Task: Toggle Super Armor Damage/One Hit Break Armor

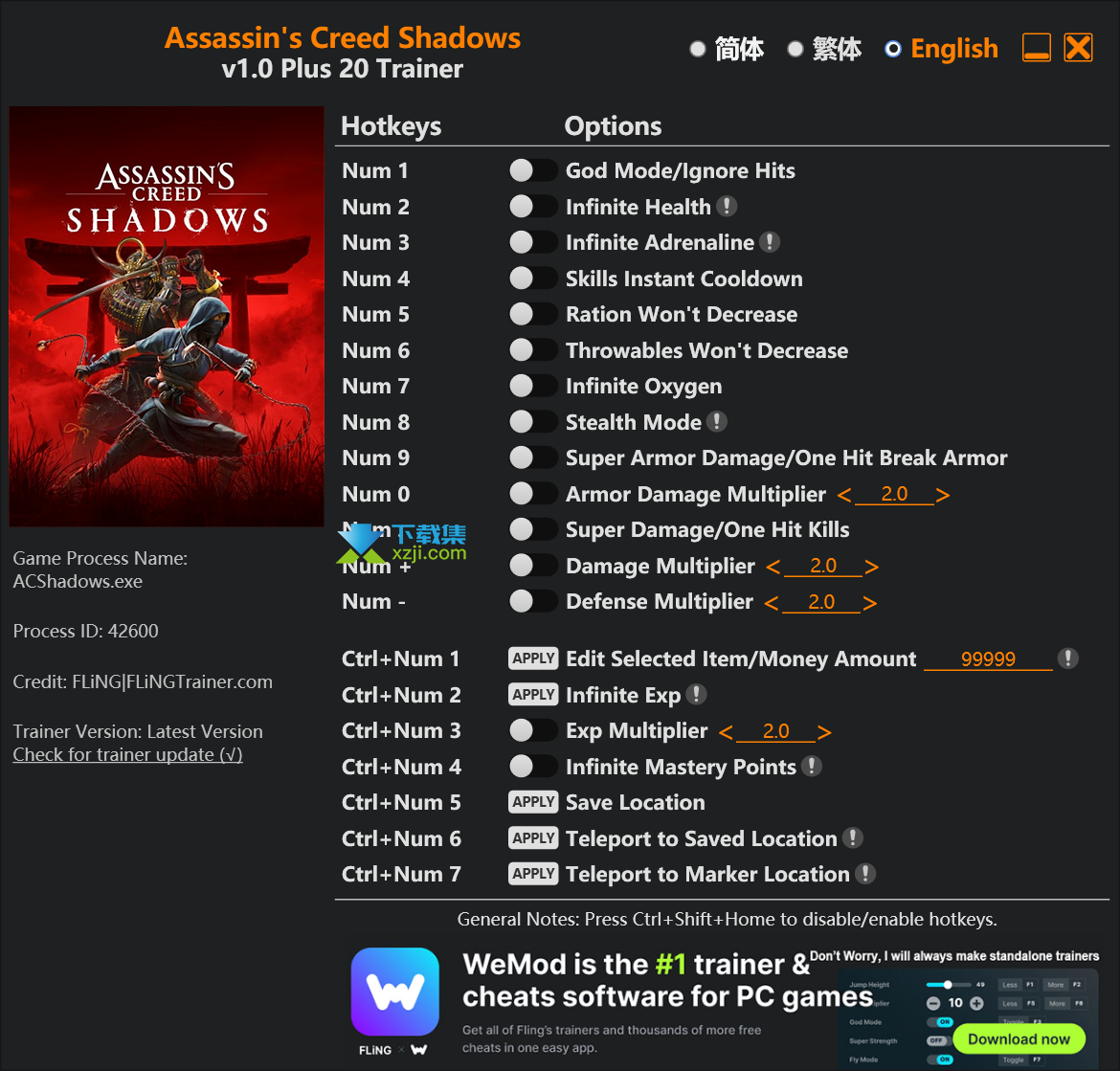Action: coord(533,457)
